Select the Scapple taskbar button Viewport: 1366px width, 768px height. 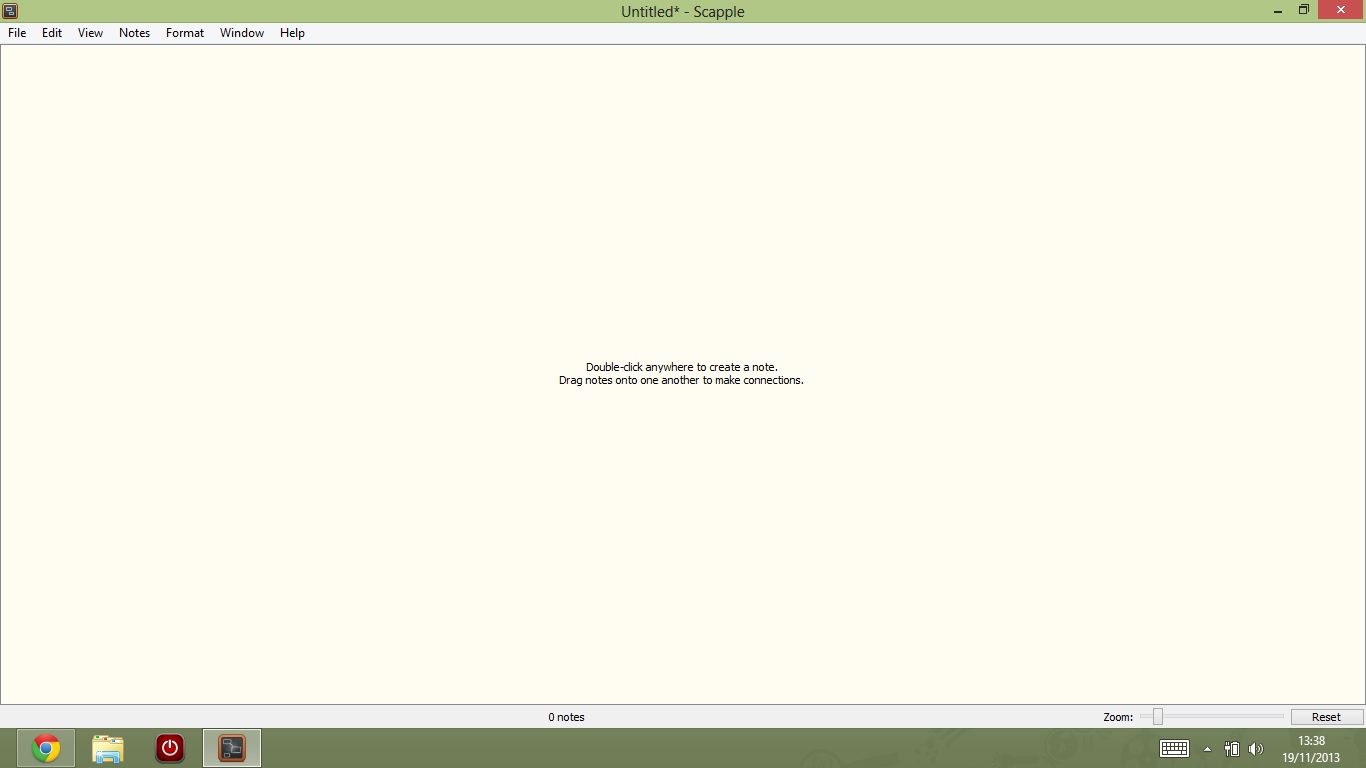click(232, 748)
